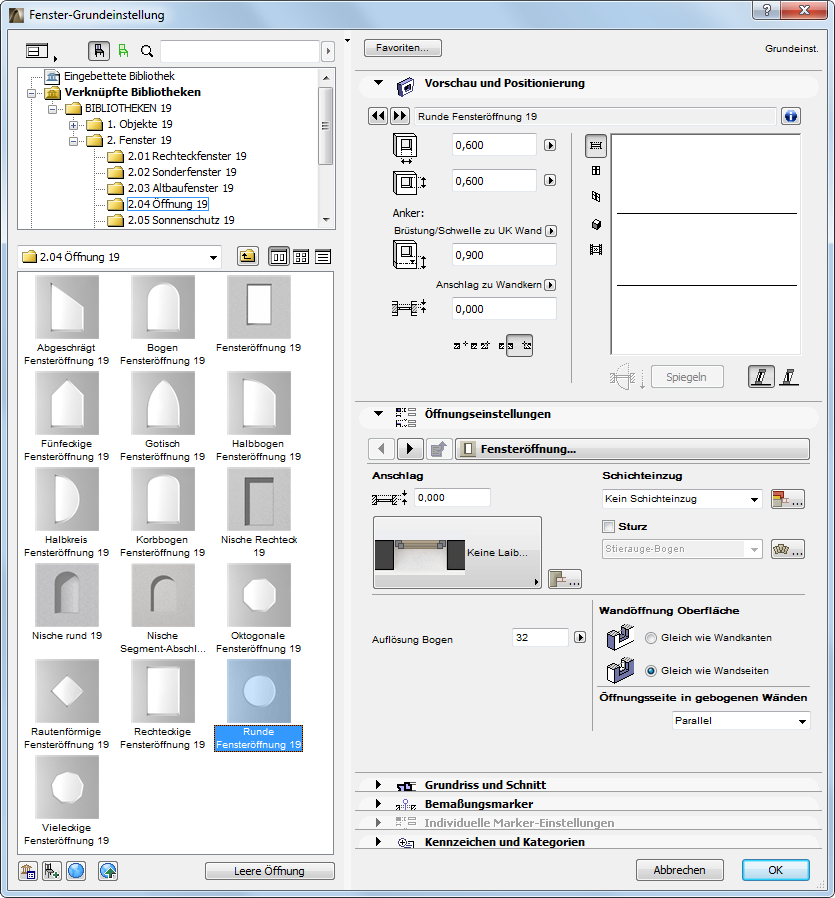Open the Parallel dropdown for curved walls
The height and width of the screenshot is (898, 835).
(x=739, y=720)
